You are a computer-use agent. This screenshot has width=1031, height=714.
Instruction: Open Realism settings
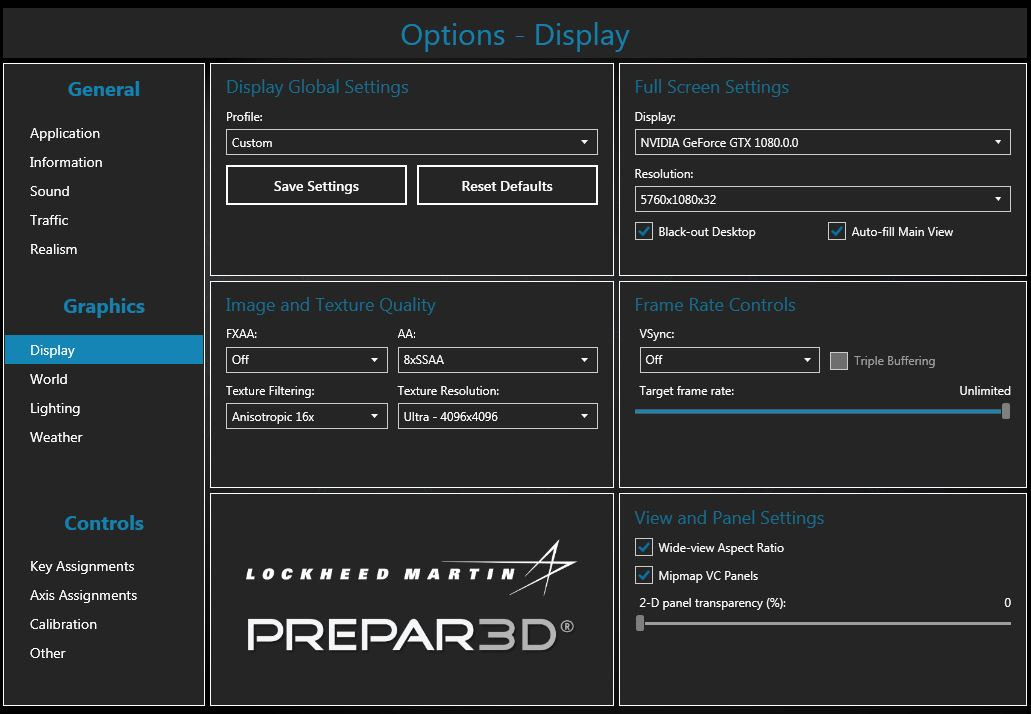[x=53, y=249]
